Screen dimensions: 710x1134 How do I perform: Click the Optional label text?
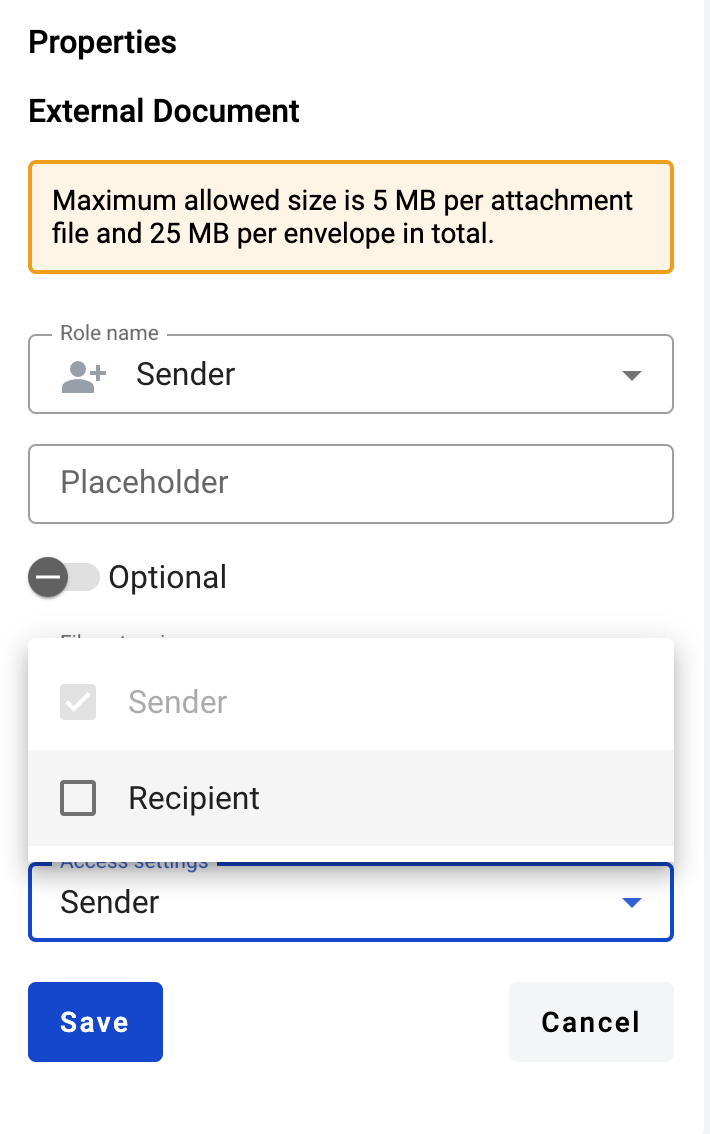click(167, 577)
